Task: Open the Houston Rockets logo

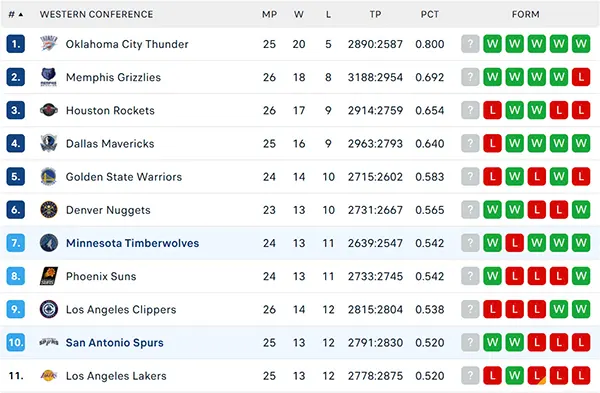Action: (x=49, y=110)
